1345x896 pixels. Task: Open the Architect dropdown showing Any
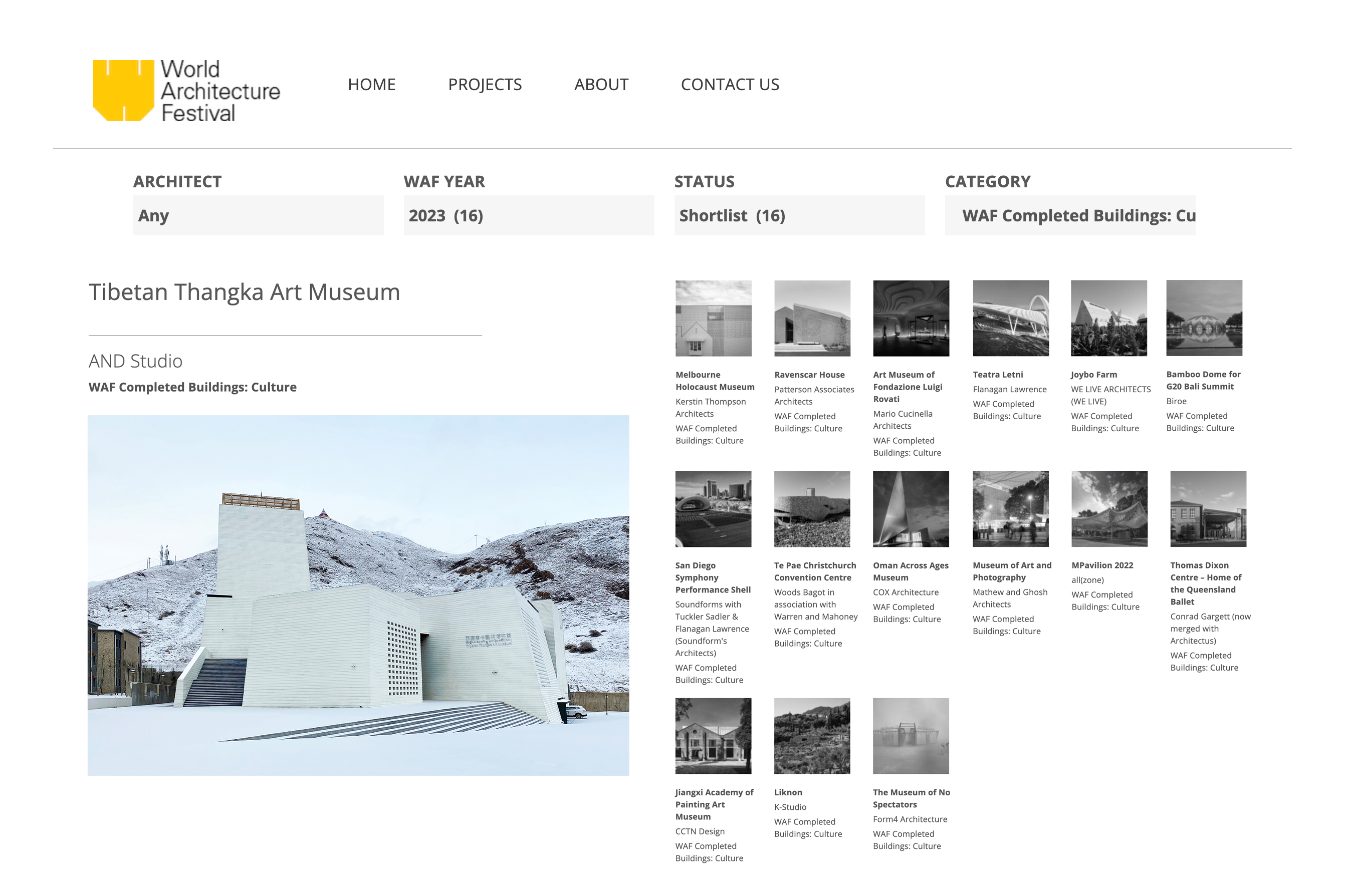(x=259, y=215)
